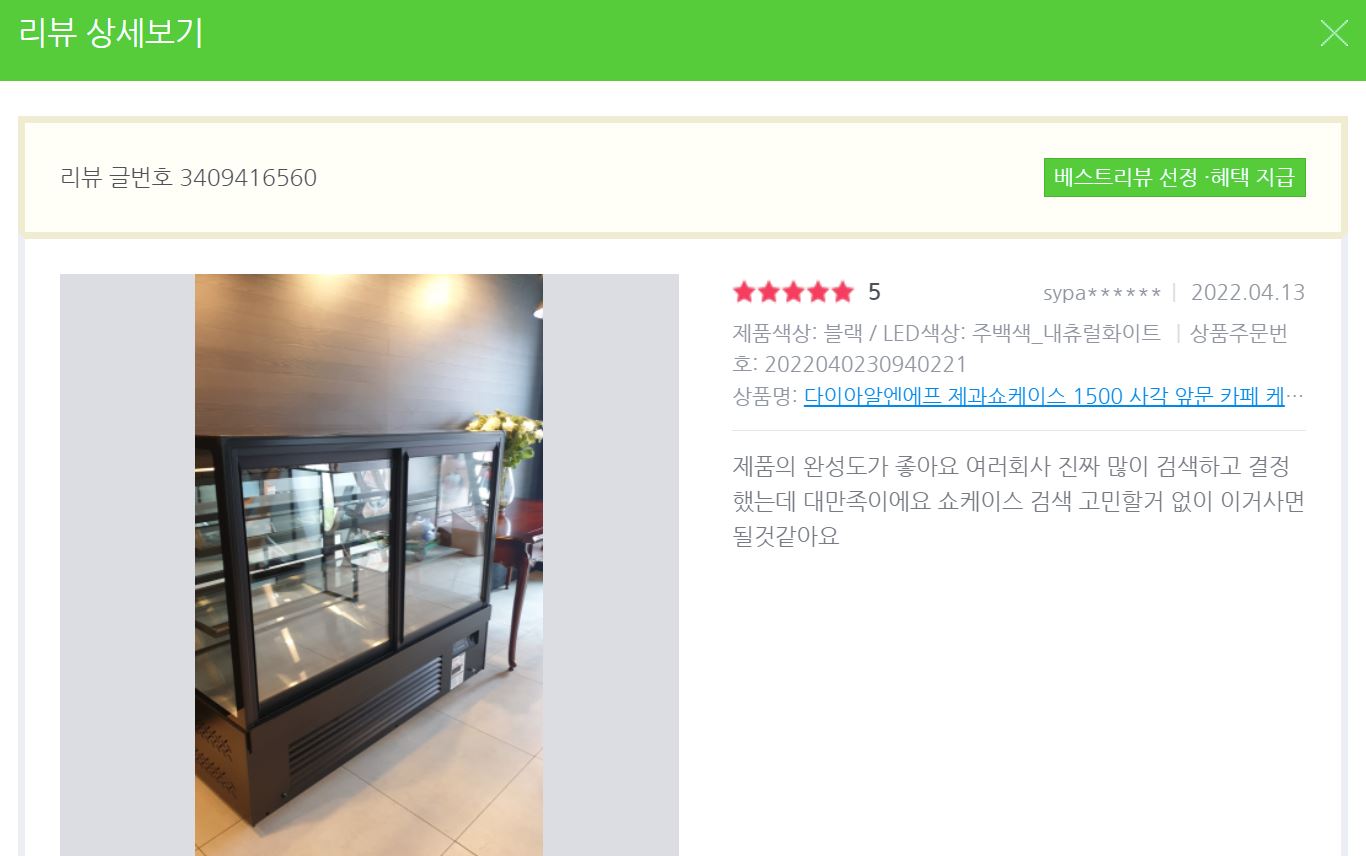Click the truncated ellipsis ending the product name
1366x856 pixels.
(1295, 397)
